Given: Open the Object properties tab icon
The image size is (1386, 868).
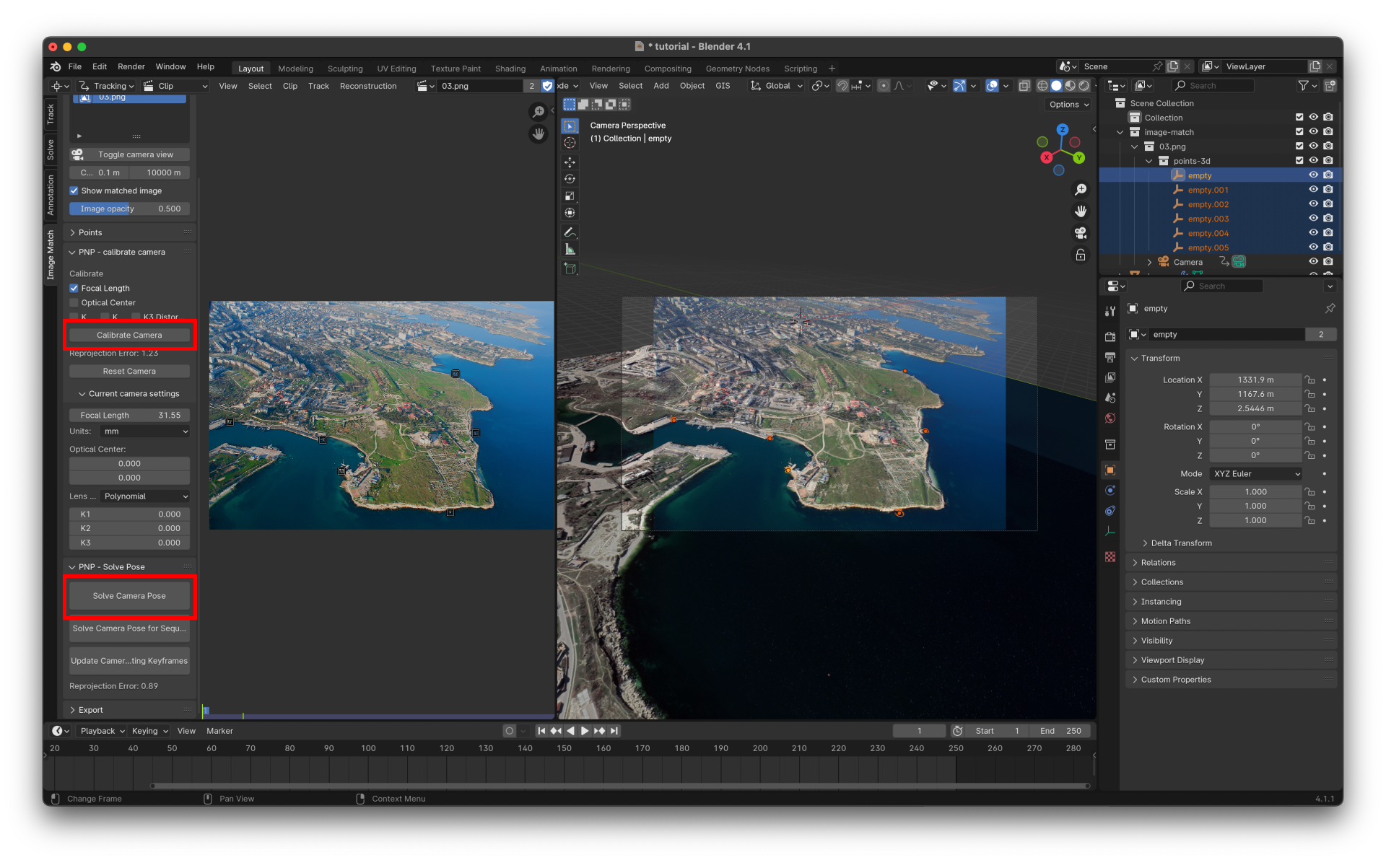Looking at the screenshot, I should pos(1110,470).
